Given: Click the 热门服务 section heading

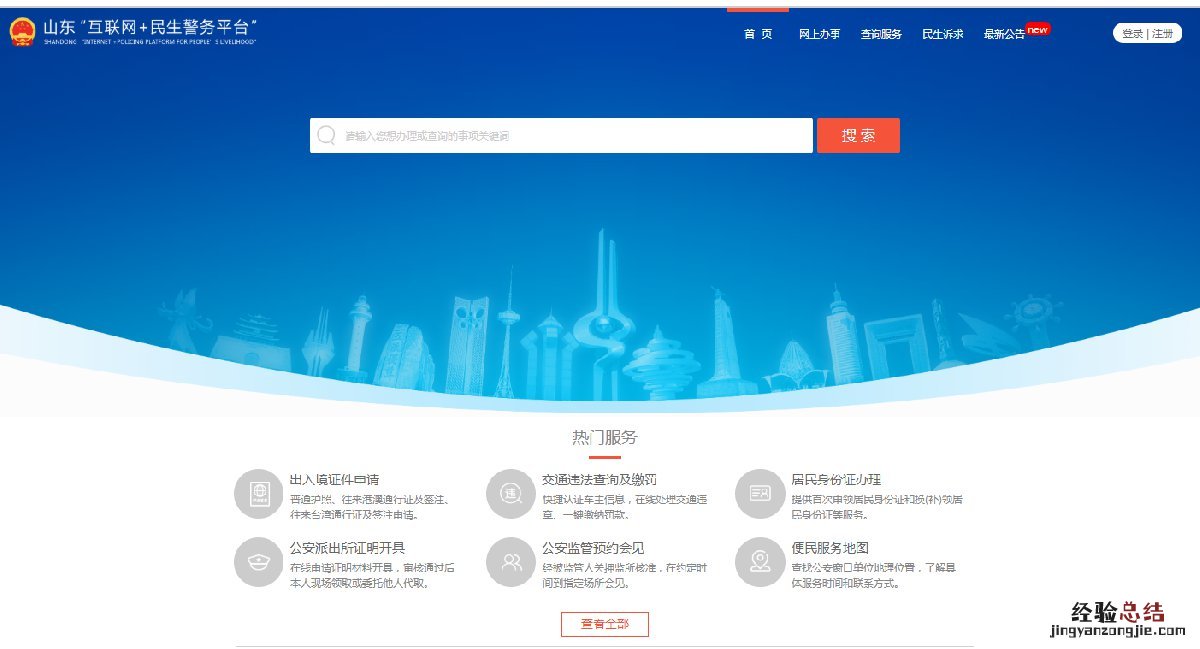Looking at the screenshot, I should click(604, 438).
